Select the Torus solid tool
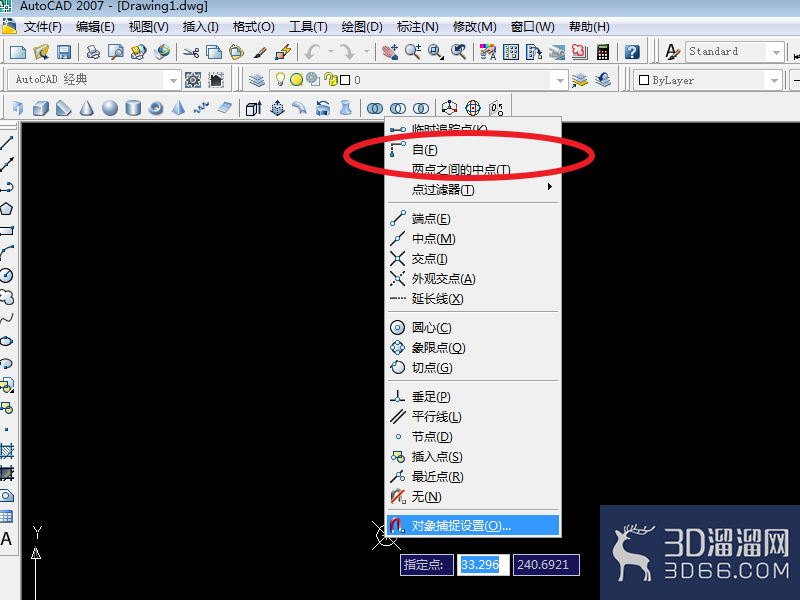This screenshot has height=600, width=800. pos(156,108)
